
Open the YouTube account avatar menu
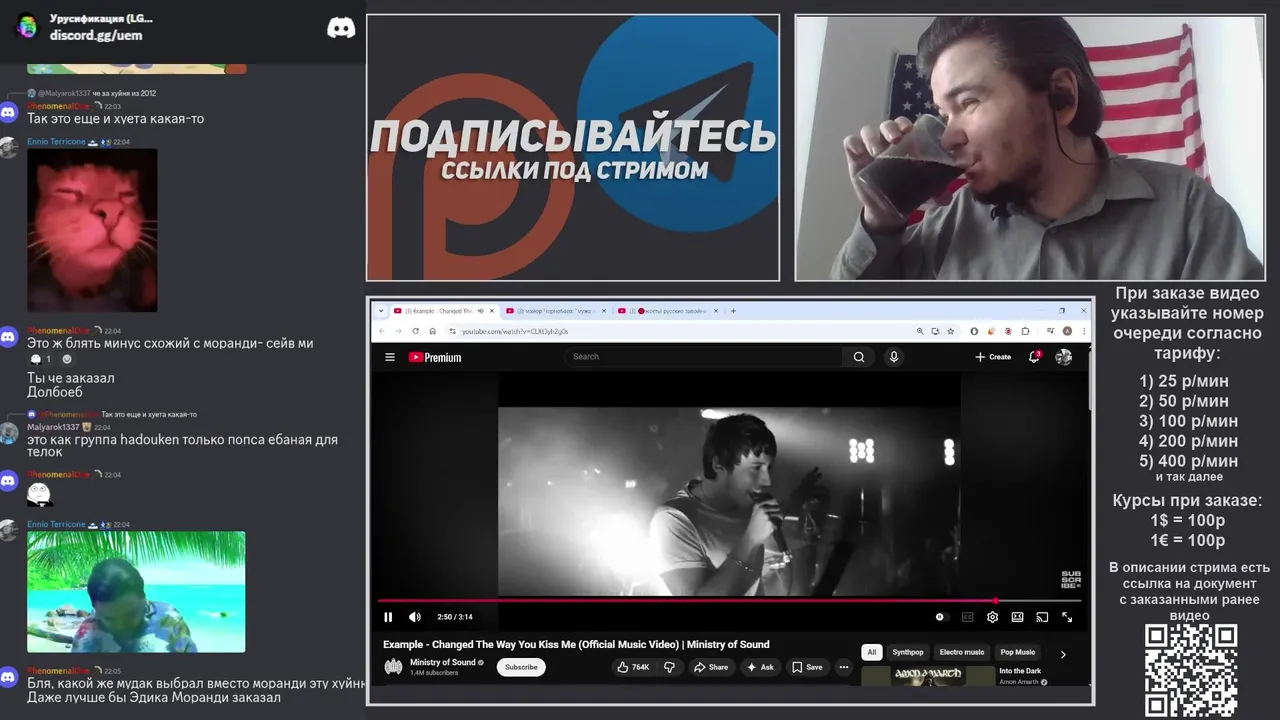(1064, 357)
